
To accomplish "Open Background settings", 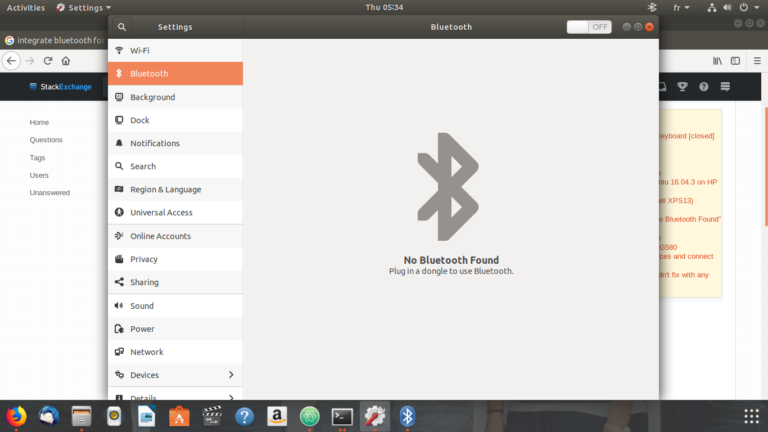I will click(175, 97).
